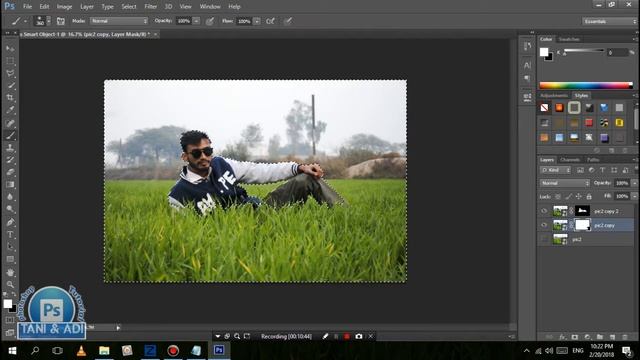Open the History panel icon in dock
The image size is (640, 360).
(527, 47)
